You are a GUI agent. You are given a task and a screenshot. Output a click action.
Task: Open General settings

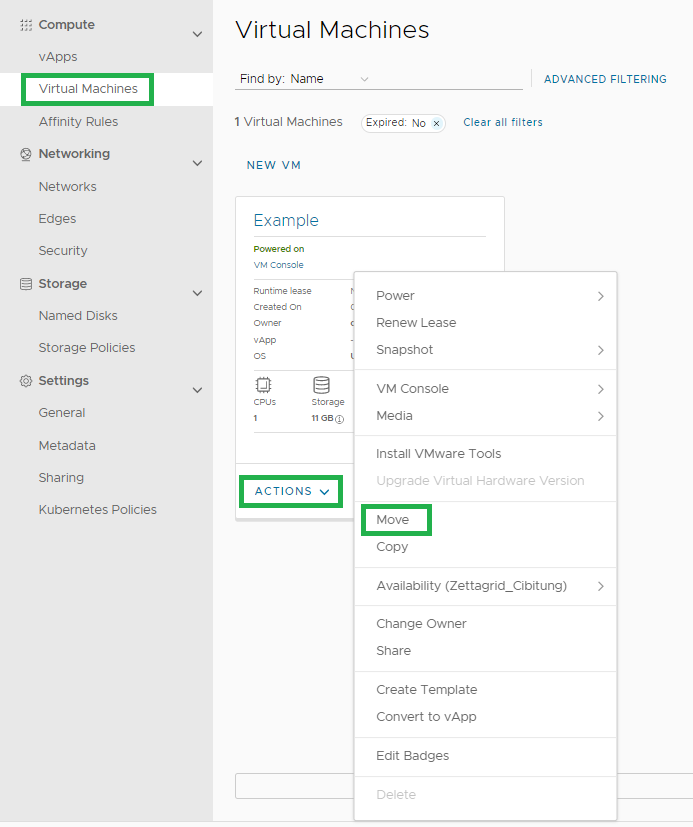tap(62, 413)
